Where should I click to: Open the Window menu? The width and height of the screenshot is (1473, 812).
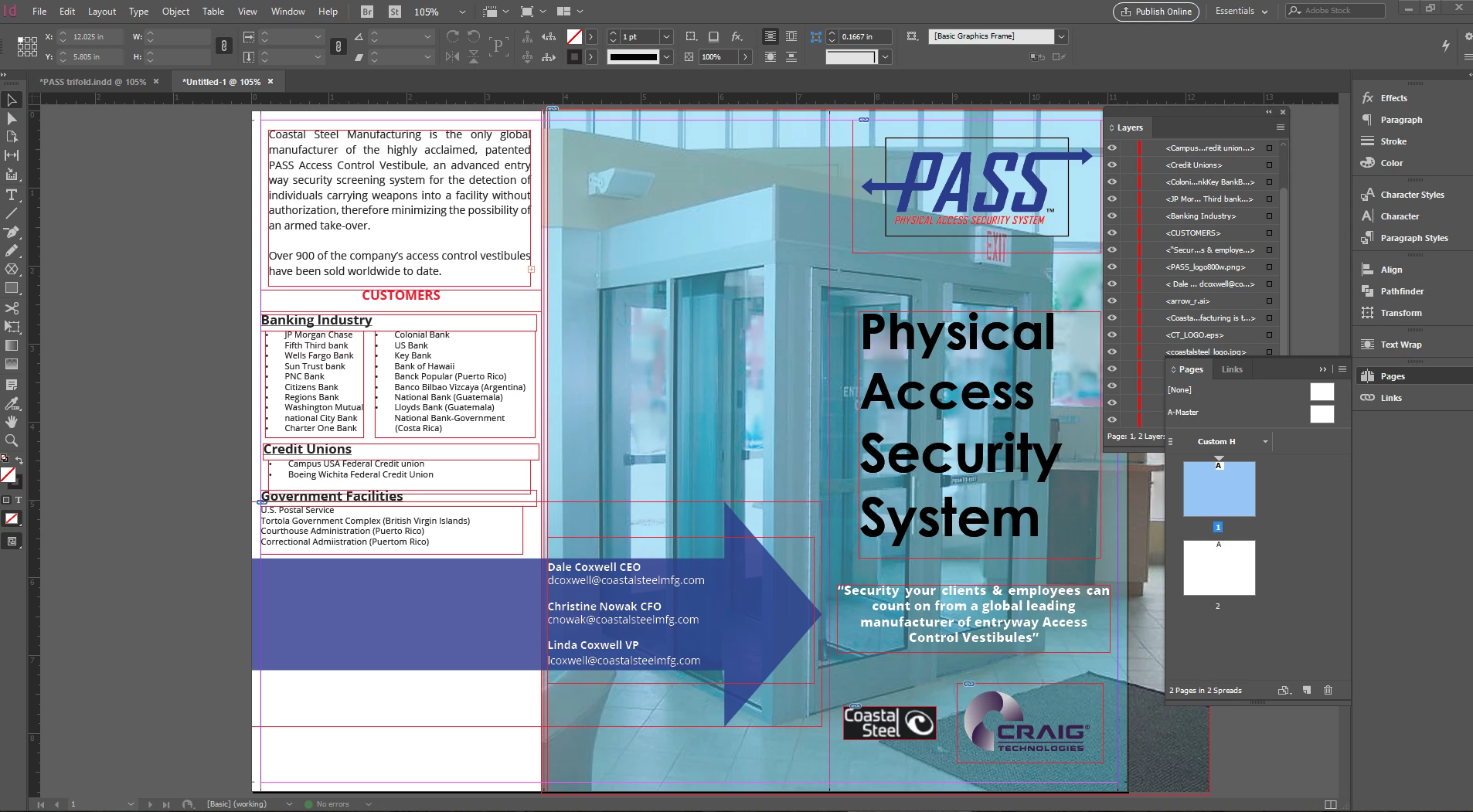[287, 12]
